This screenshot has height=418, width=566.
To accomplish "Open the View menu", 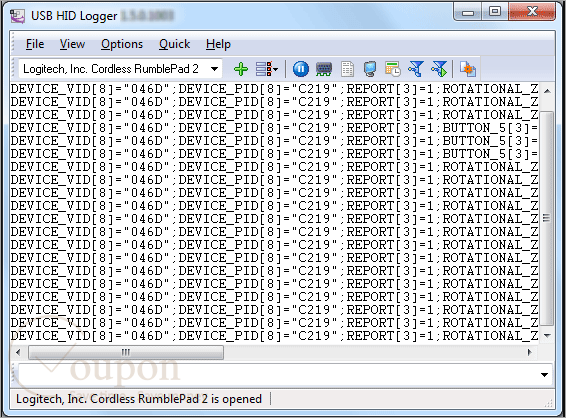I will pyautogui.click(x=72, y=44).
